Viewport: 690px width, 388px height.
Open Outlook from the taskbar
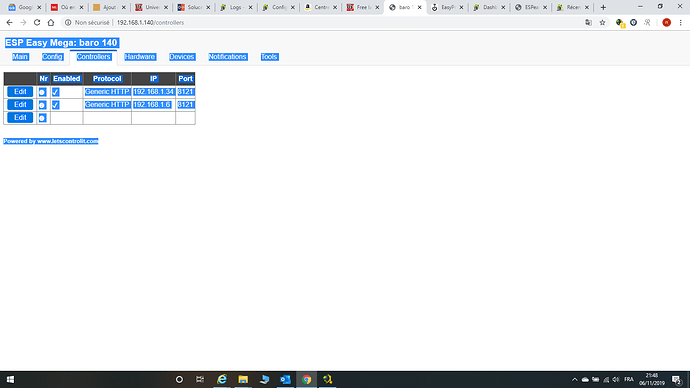tap(285, 379)
